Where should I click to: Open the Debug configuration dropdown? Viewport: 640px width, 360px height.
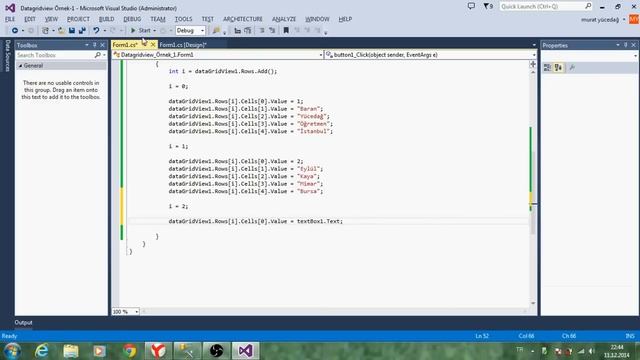190,31
